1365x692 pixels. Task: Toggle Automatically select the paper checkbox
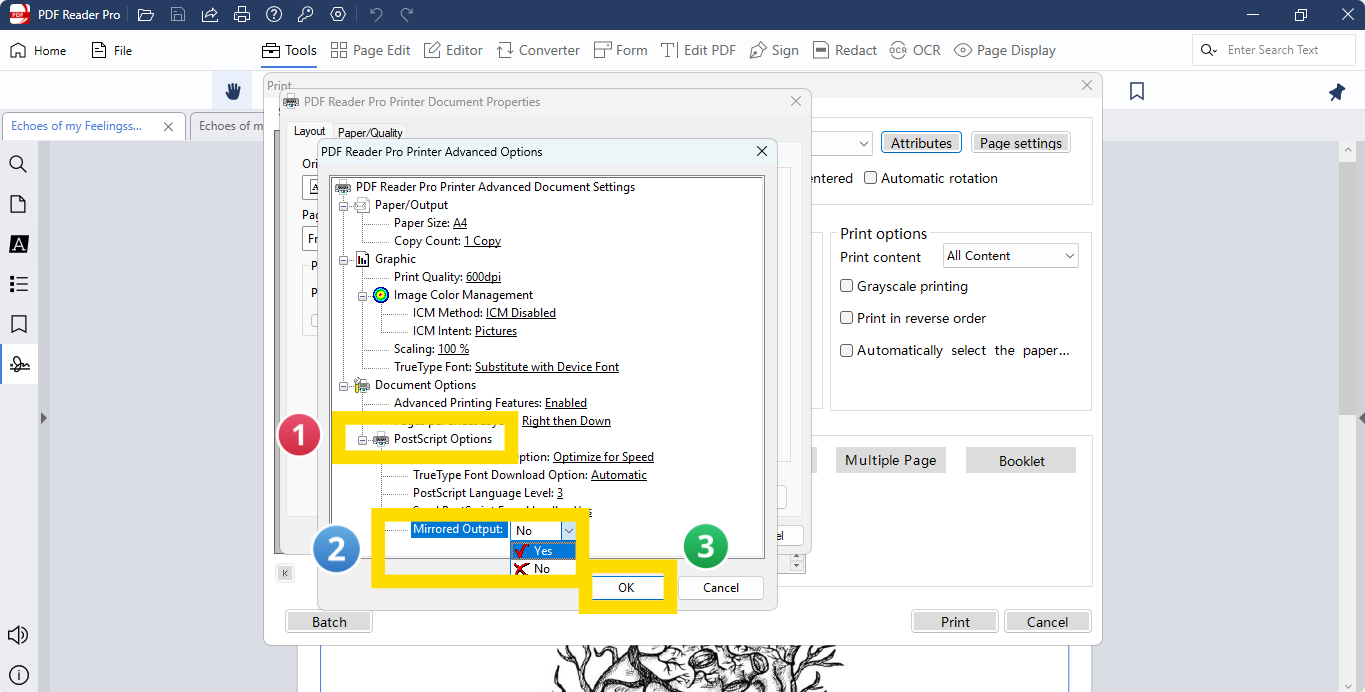point(847,350)
